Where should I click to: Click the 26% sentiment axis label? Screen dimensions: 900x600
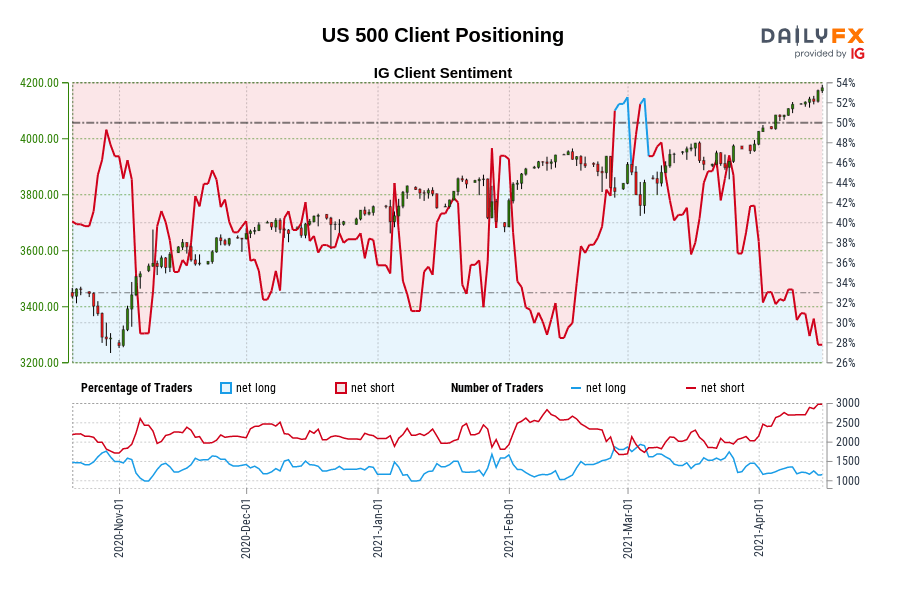pyautogui.click(x=845, y=363)
